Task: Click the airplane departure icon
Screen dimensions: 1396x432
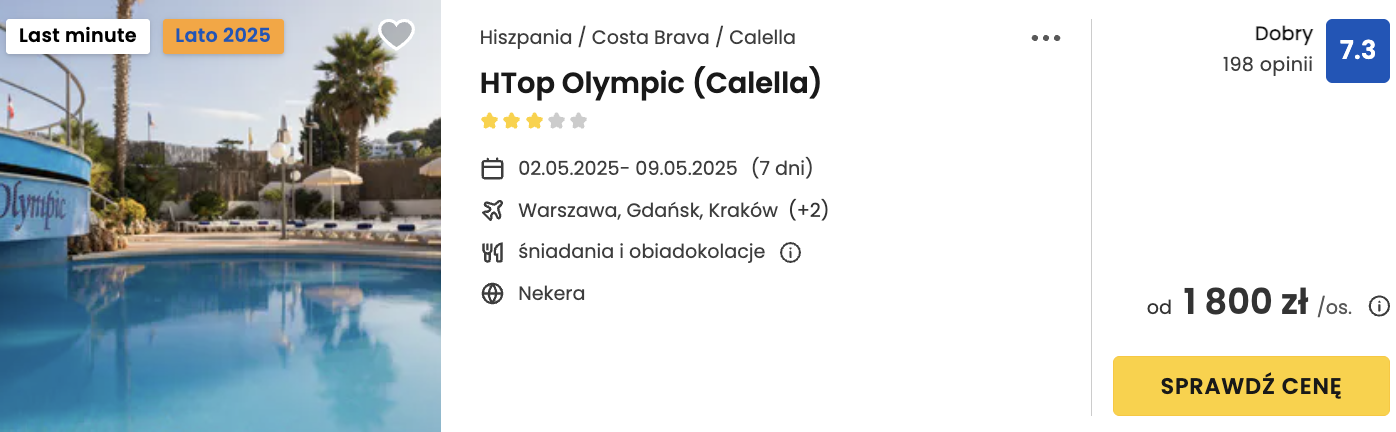Action: pyautogui.click(x=492, y=210)
